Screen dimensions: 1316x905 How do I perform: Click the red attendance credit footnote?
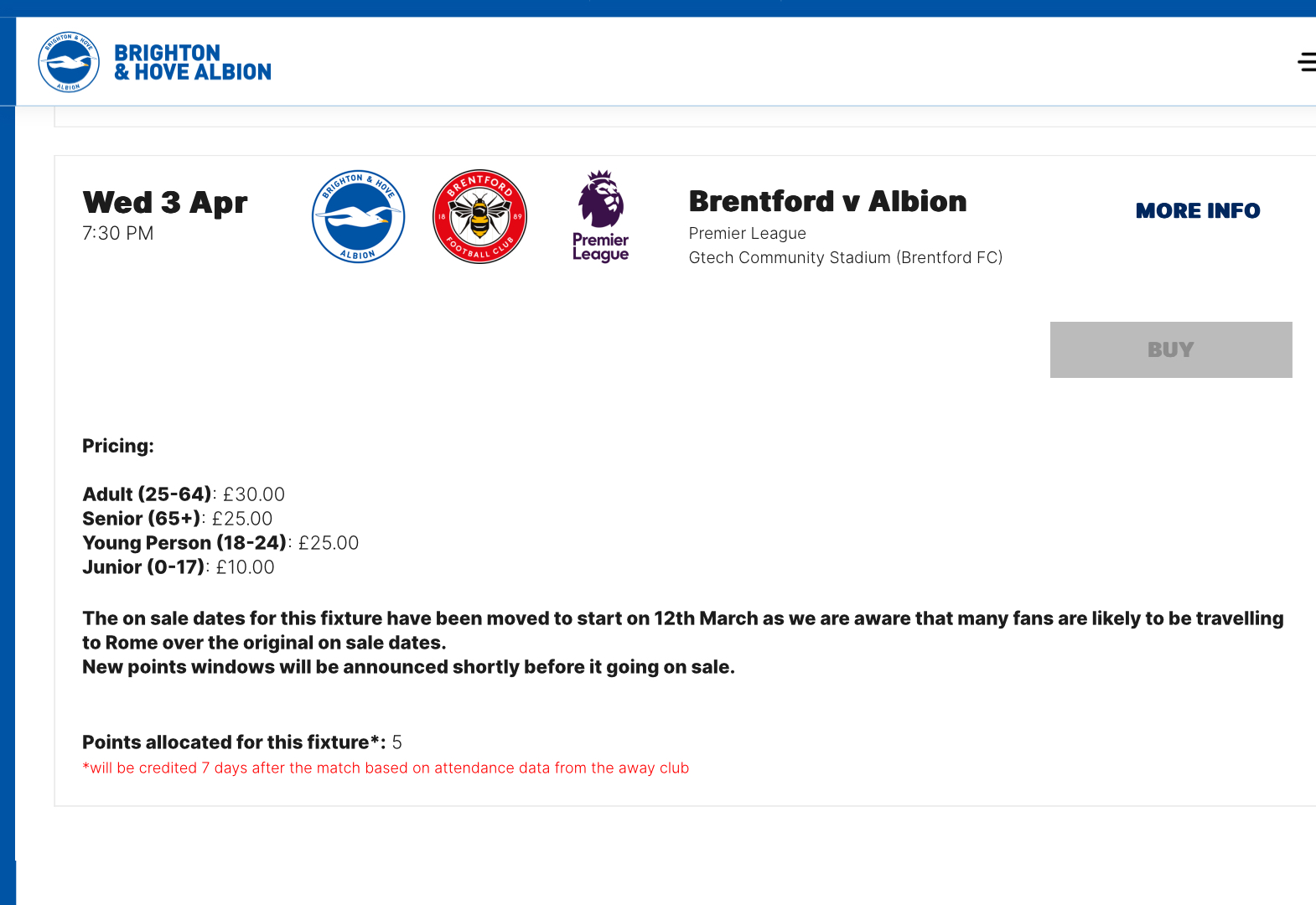(386, 768)
